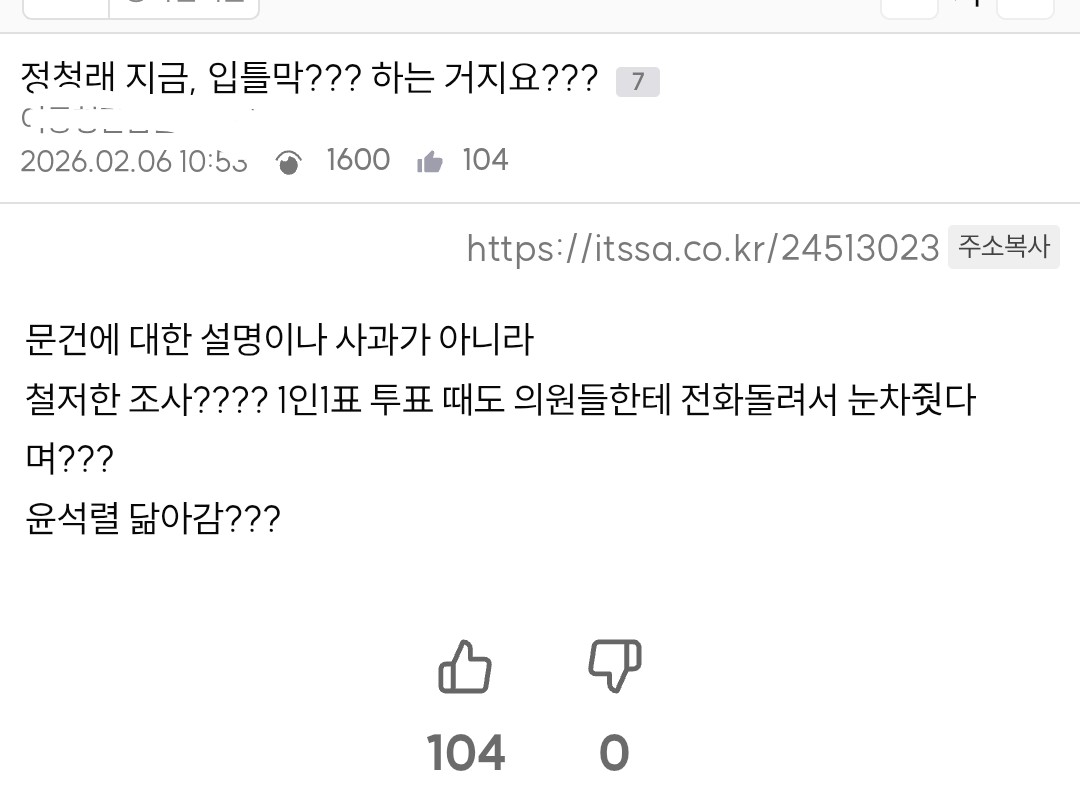Click the 104 like count in post header

coord(485,160)
